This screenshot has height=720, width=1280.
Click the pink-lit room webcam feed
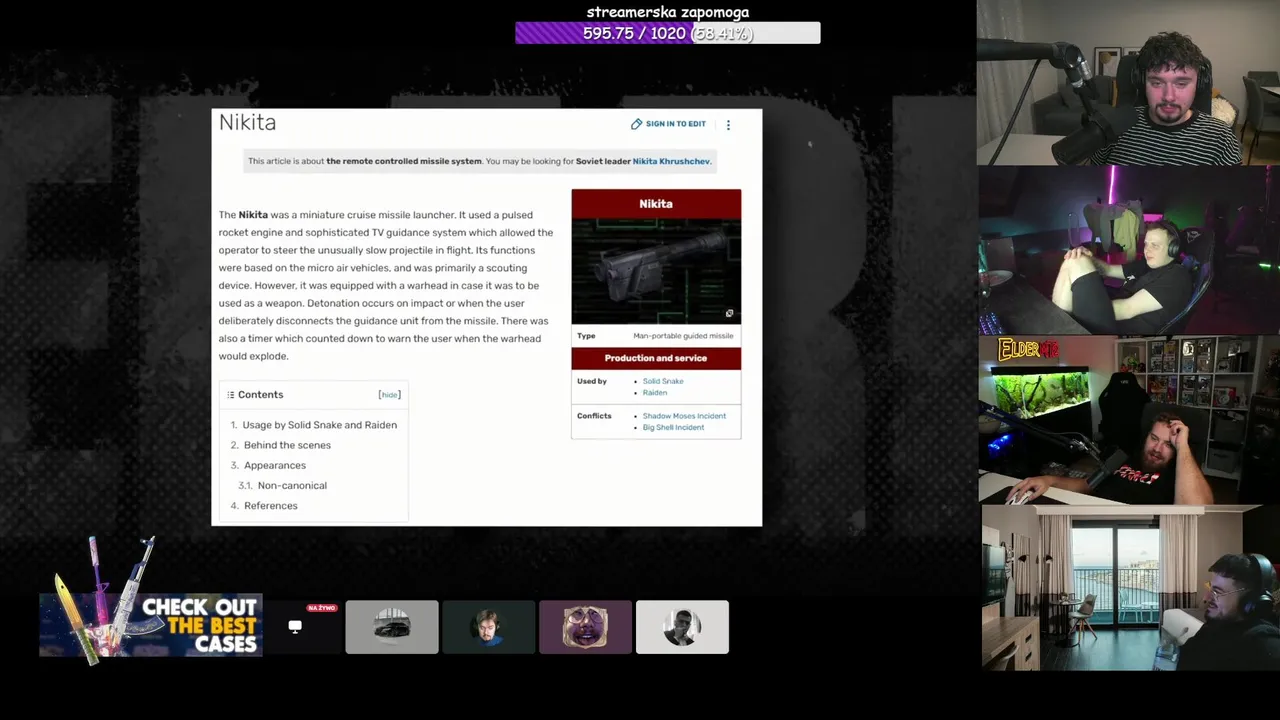click(1129, 250)
